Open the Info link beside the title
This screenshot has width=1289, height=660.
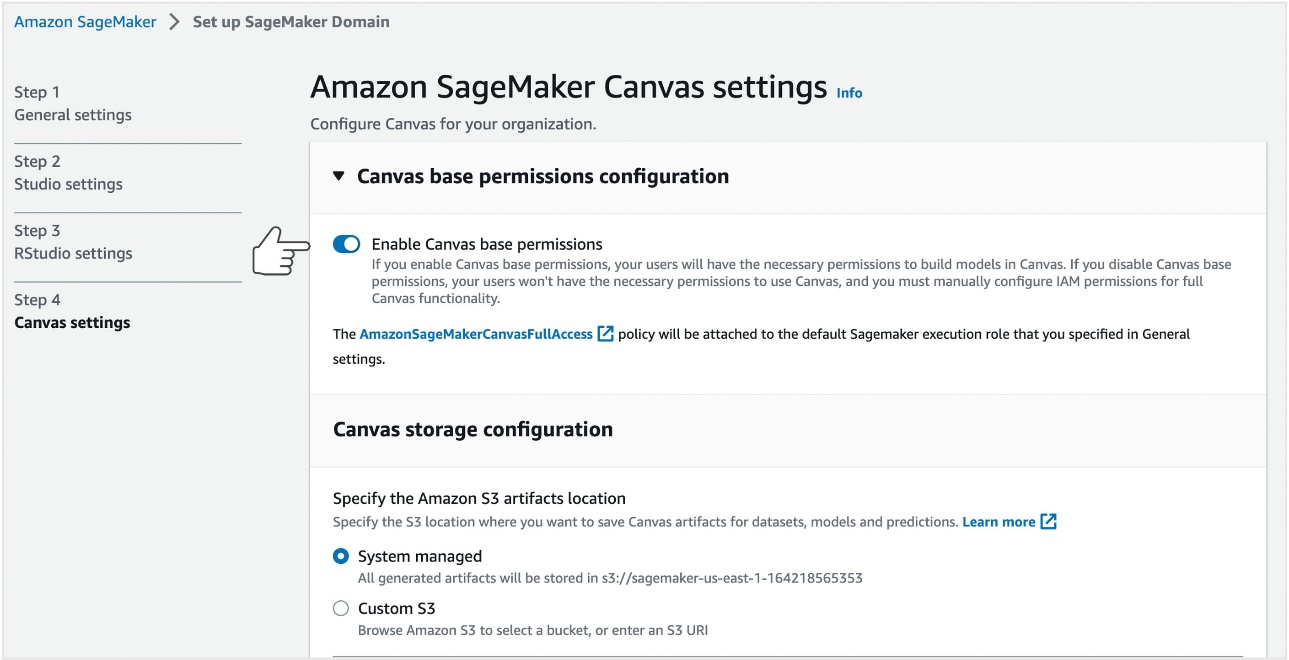[x=849, y=93]
